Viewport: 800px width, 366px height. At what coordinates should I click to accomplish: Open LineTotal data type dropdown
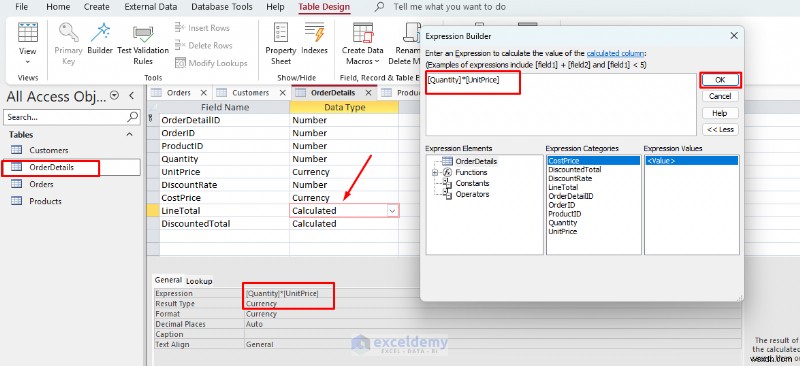392,211
